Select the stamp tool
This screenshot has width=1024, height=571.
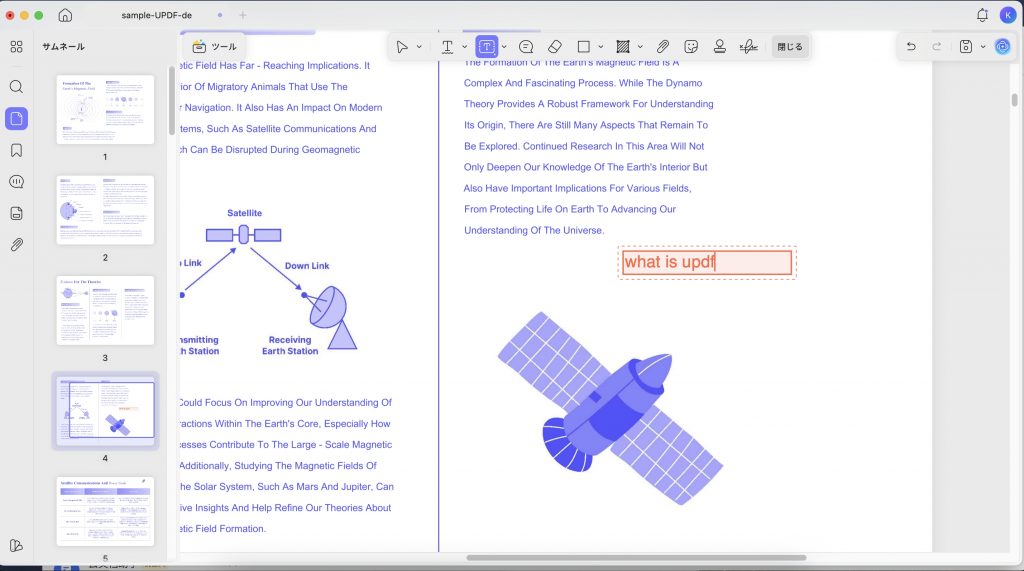(720, 46)
